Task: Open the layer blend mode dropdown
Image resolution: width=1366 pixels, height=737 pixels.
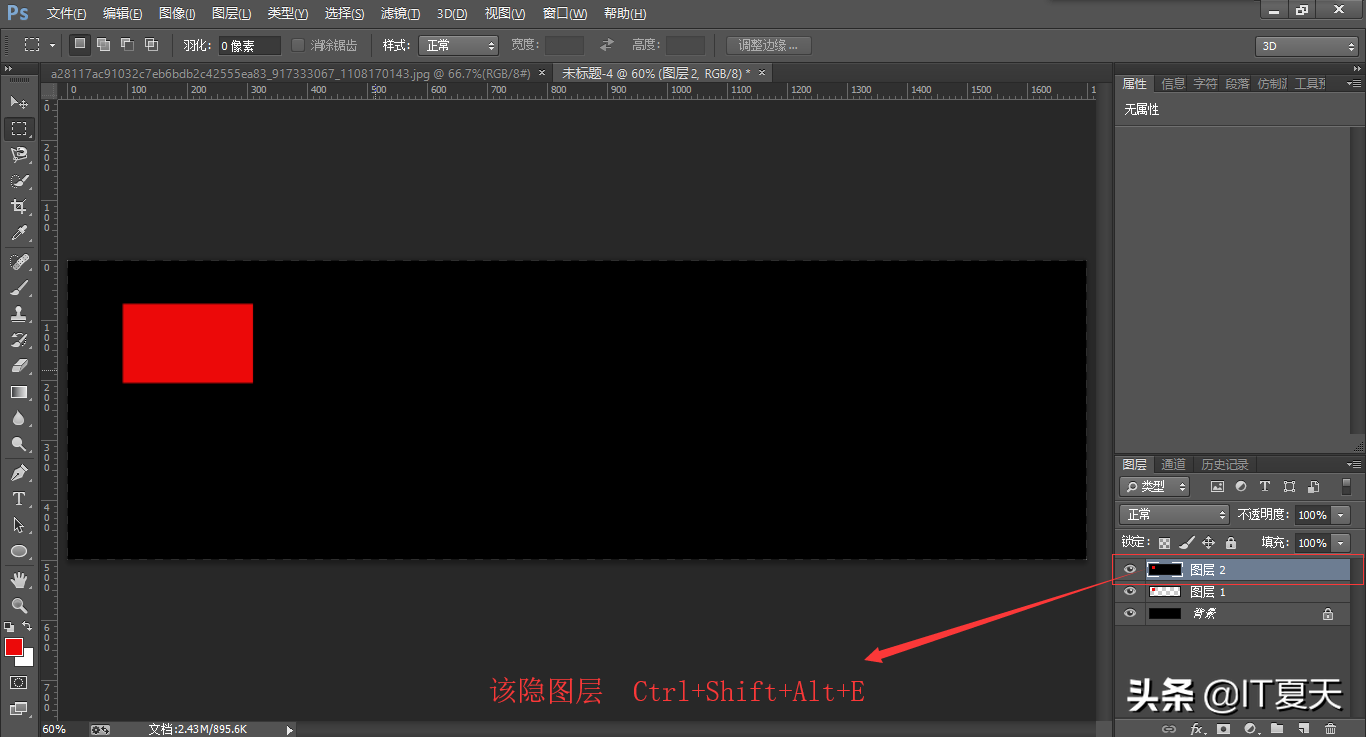Action: pos(1174,515)
